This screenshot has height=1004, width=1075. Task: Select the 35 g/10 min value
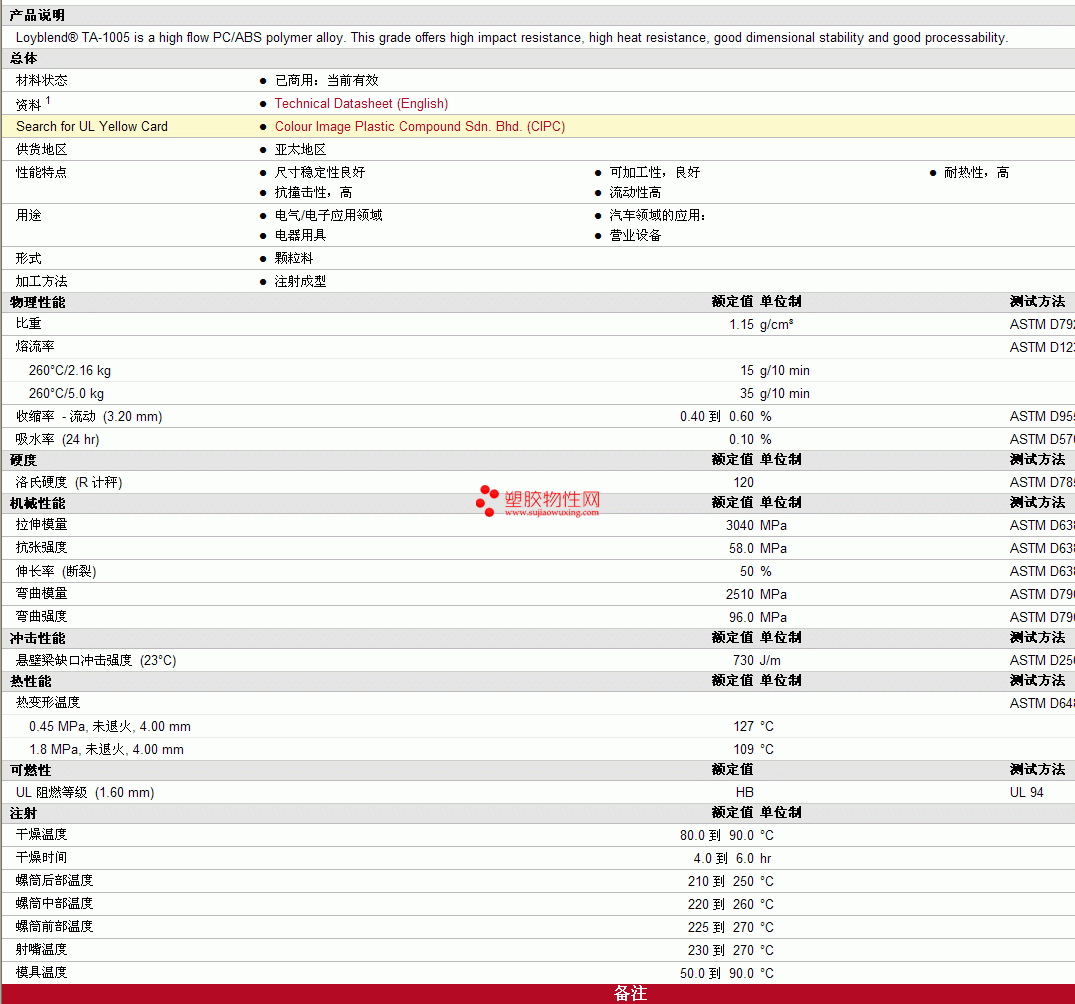[775, 394]
